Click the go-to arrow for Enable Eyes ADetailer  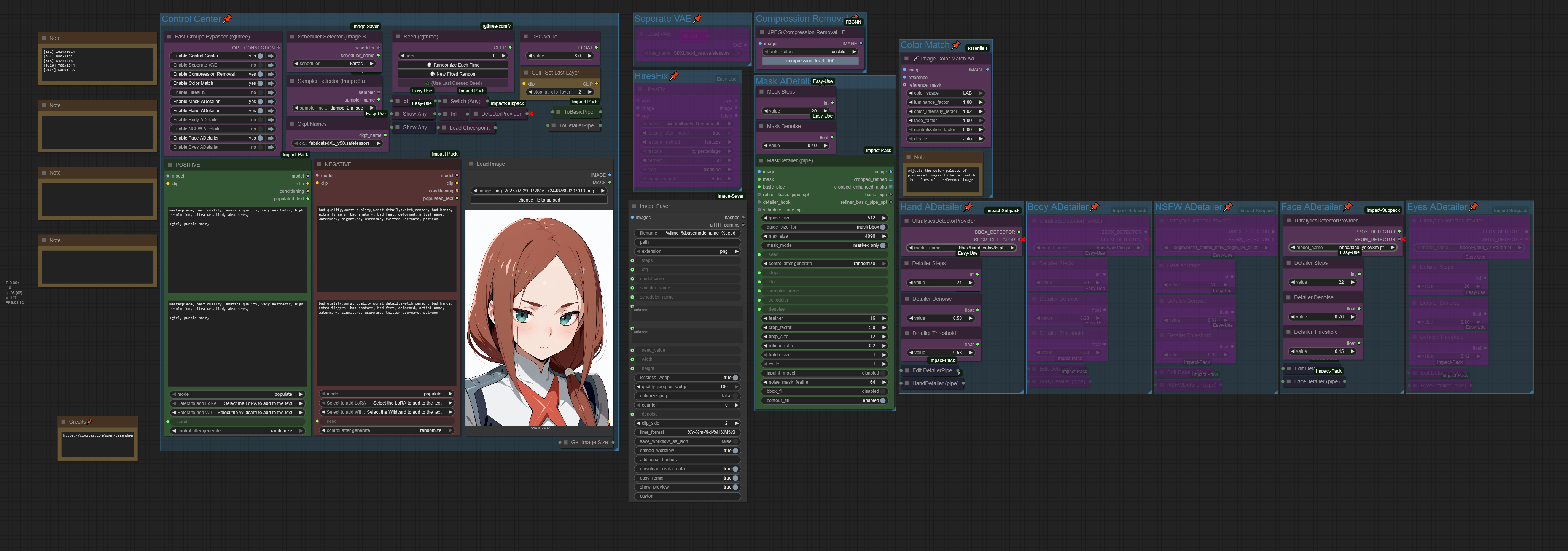point(271,147)
